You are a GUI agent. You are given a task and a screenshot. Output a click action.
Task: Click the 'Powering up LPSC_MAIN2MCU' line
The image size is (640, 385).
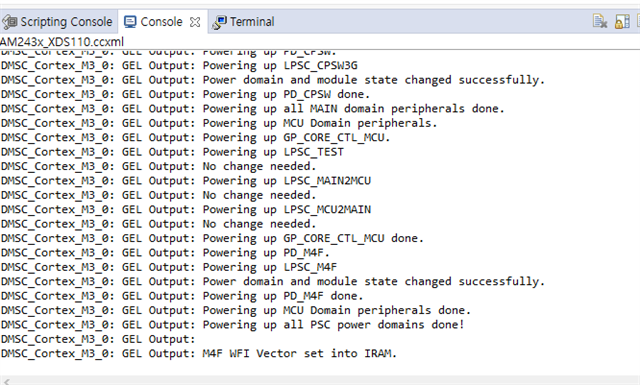tap(186, 181)
